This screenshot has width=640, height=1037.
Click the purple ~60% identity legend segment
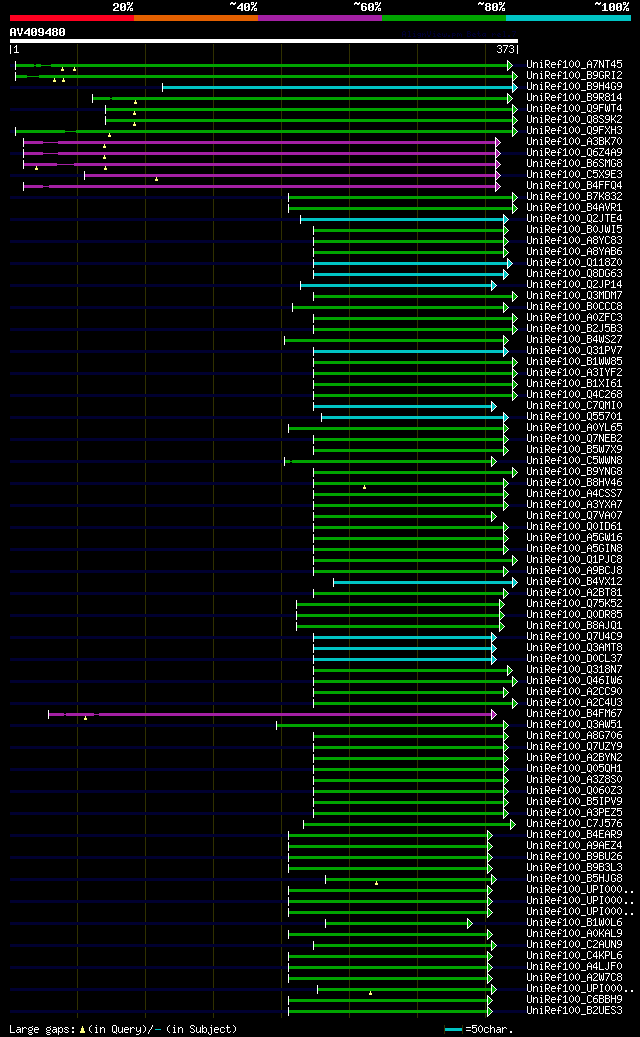(x=320, y=18)
